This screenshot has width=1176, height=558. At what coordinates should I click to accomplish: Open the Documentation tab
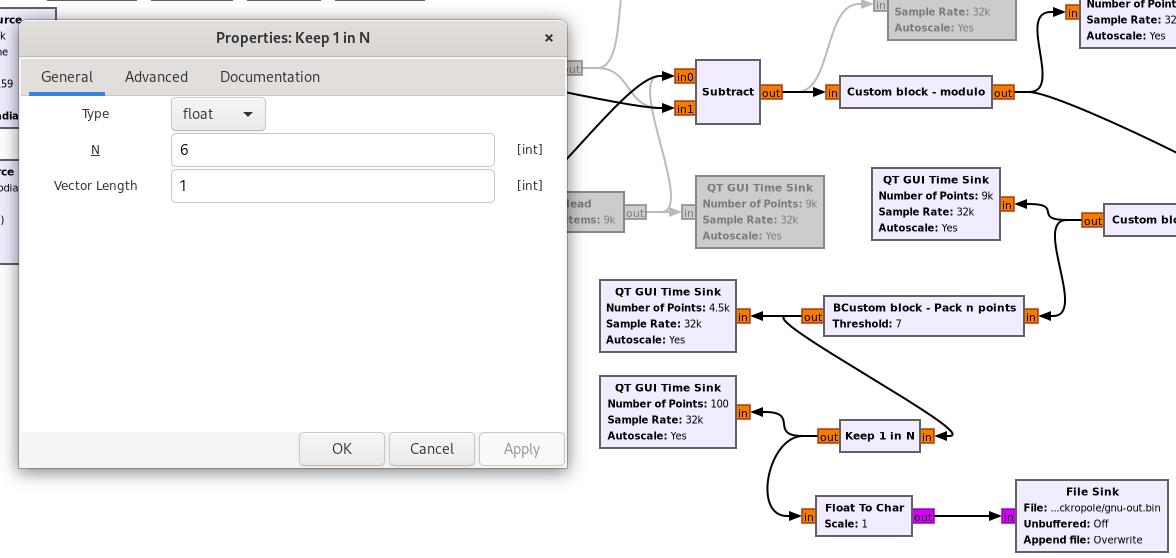pos(269,76)
